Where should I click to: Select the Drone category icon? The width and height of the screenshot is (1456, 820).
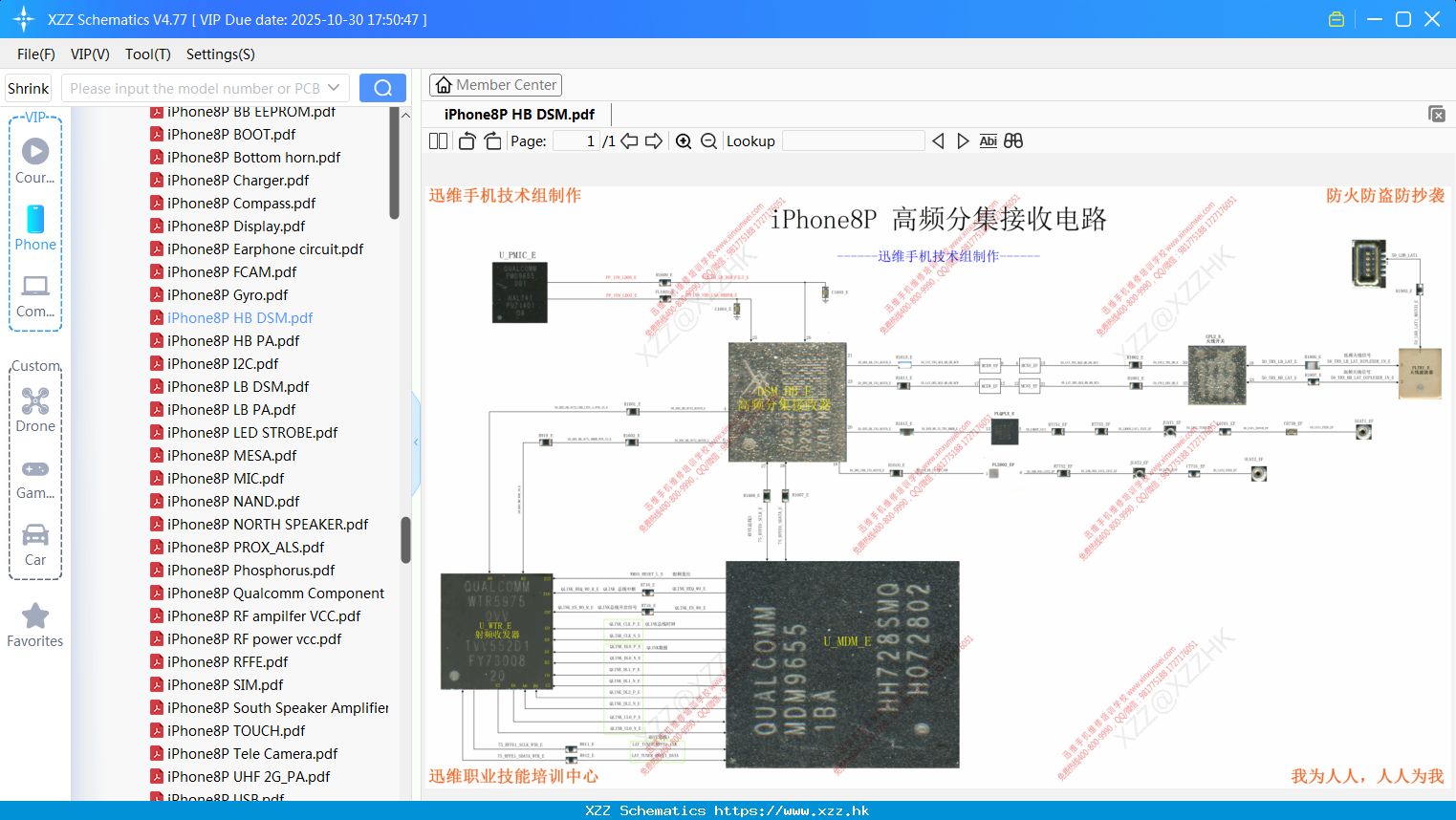pos(35,409)
